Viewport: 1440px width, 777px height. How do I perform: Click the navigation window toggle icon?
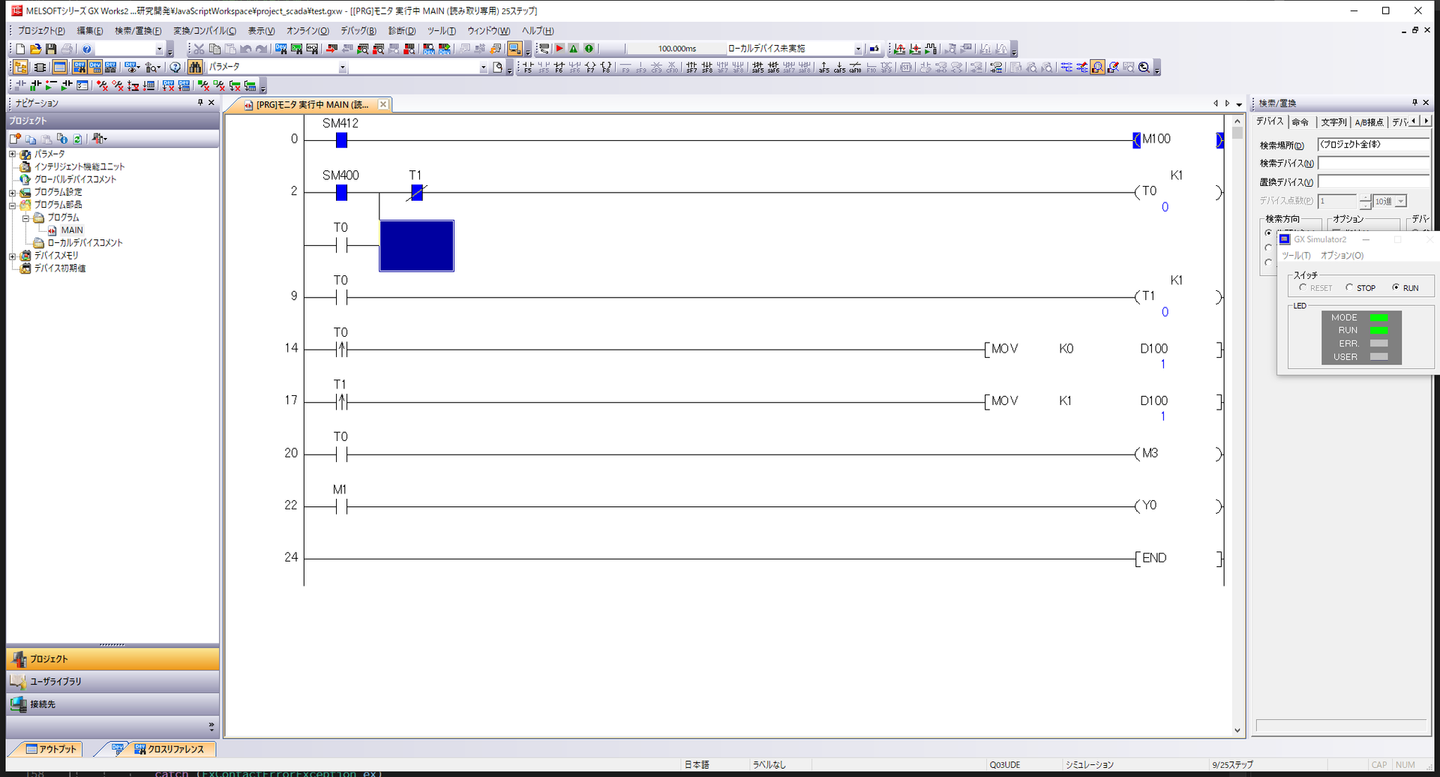pyautogui.click(x=21, y=67)
